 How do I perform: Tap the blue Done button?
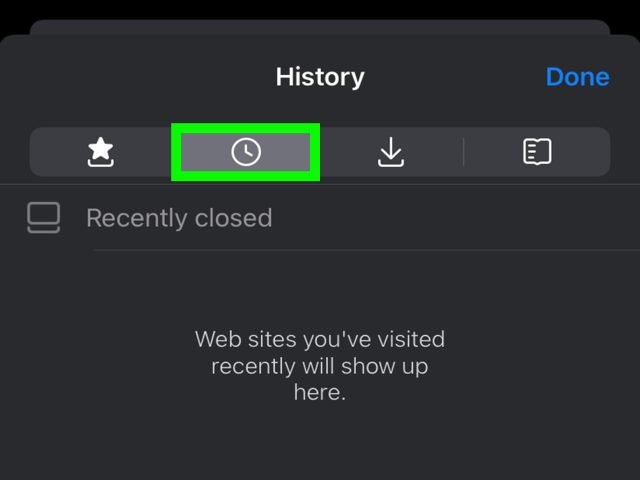pos(578,77)
